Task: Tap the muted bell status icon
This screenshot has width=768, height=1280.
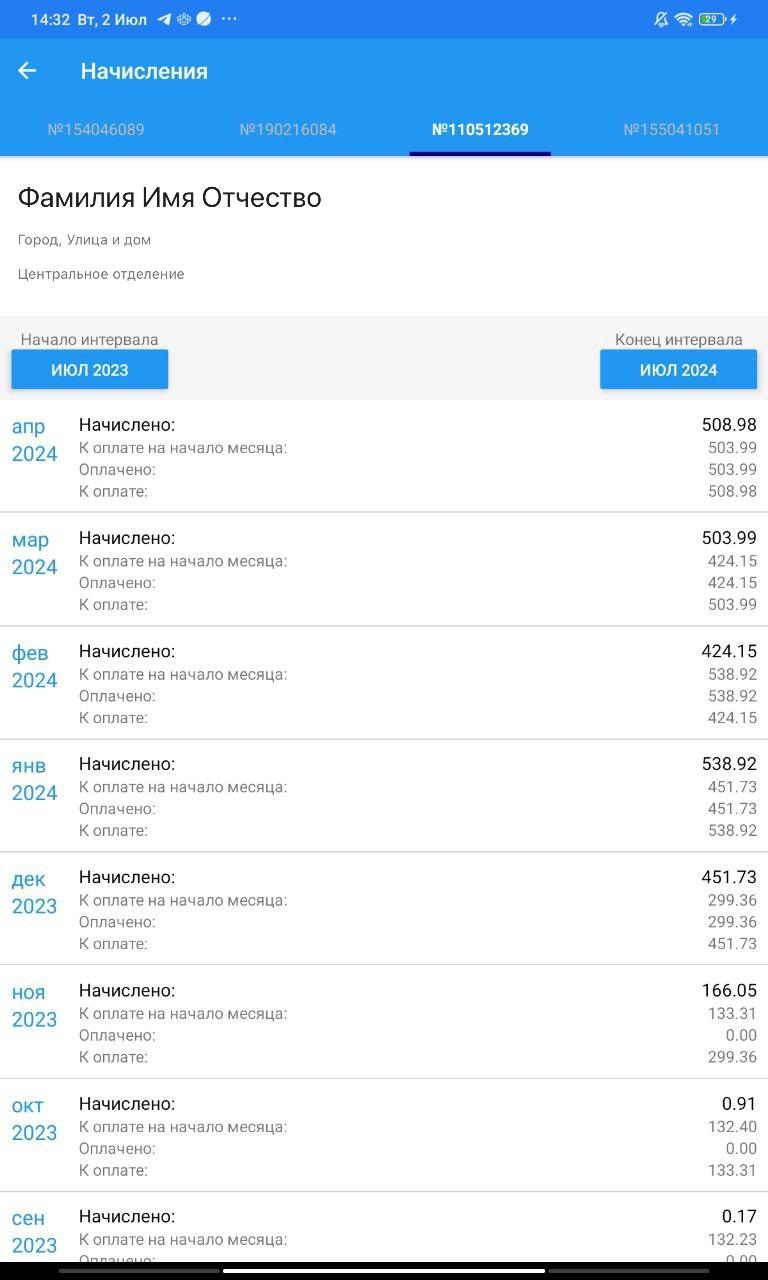Action: [661, 19]
